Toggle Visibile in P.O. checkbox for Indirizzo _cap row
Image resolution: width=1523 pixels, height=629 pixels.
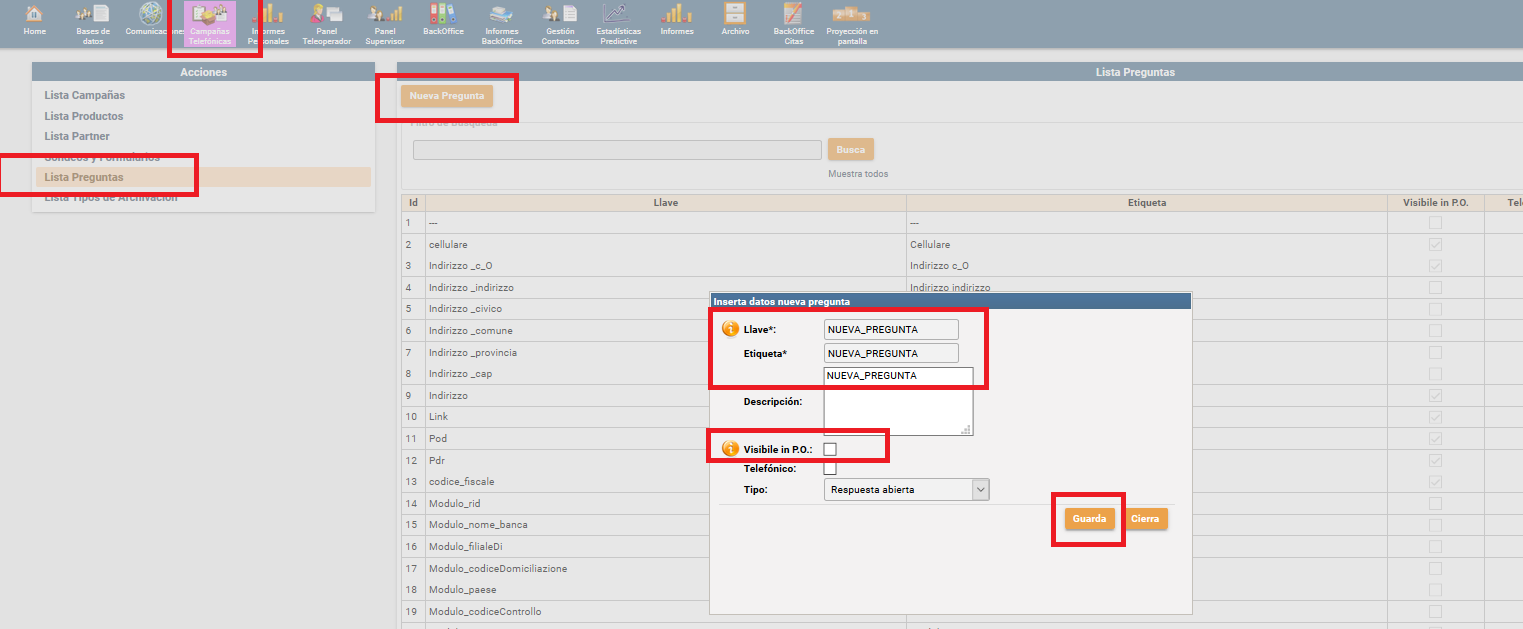click(1435, 374)
